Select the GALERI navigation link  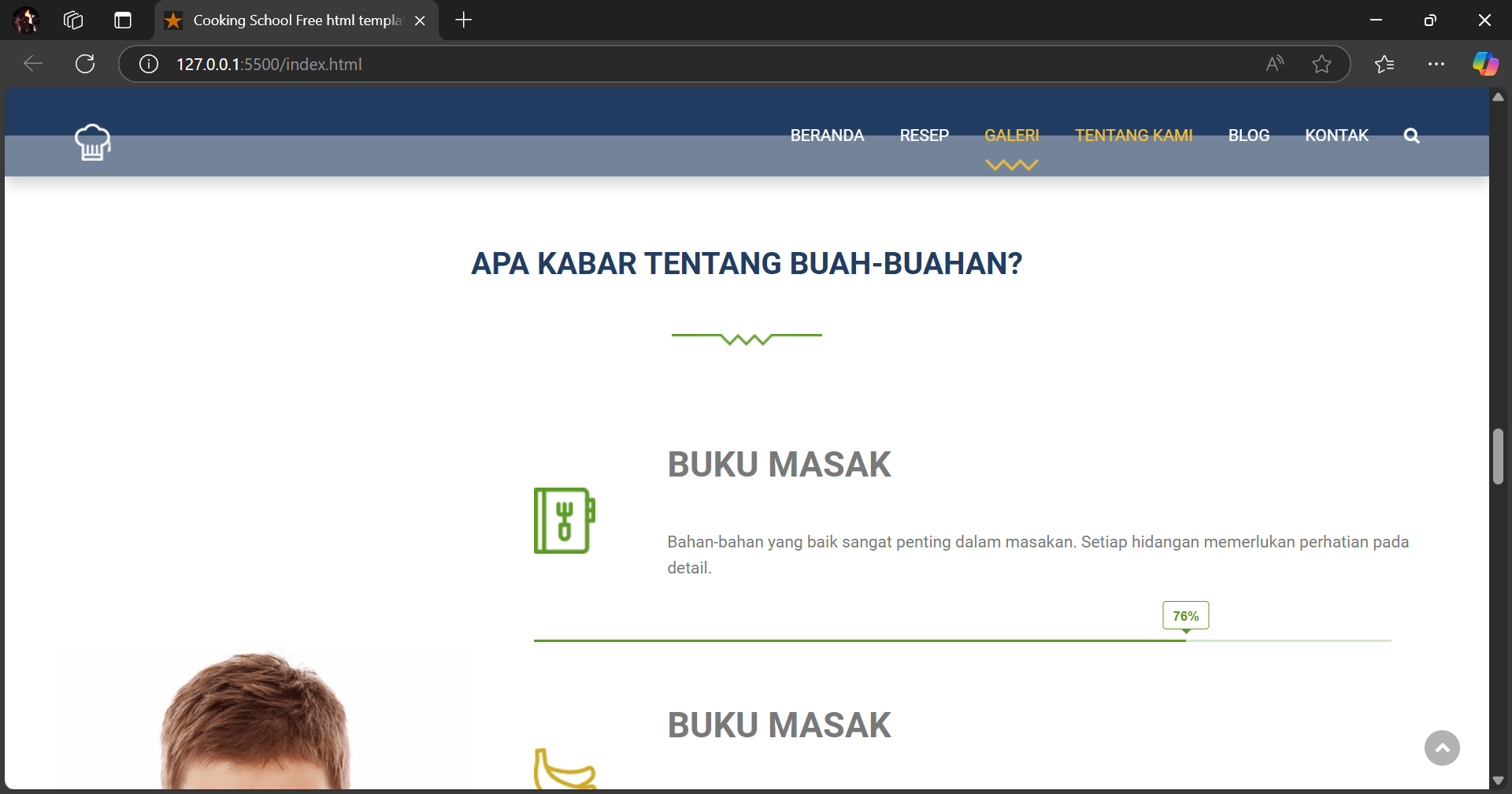coord(1011,135)
